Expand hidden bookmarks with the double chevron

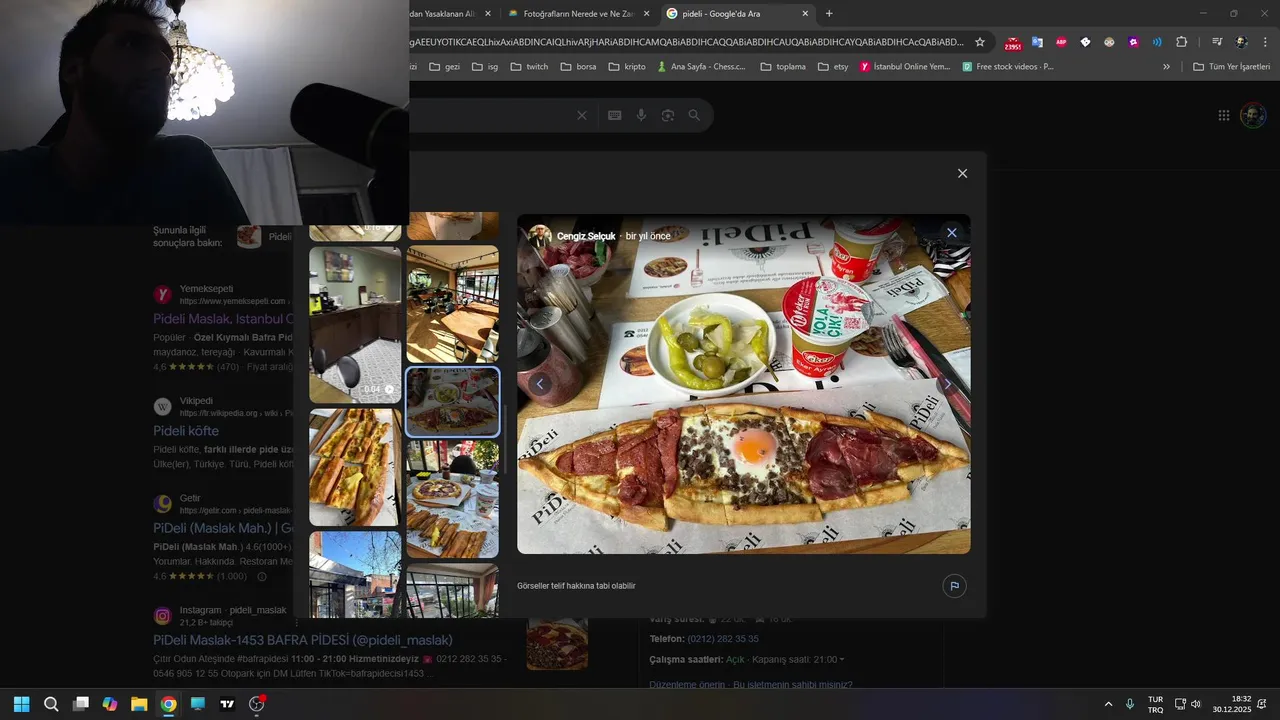point(1166,67)
